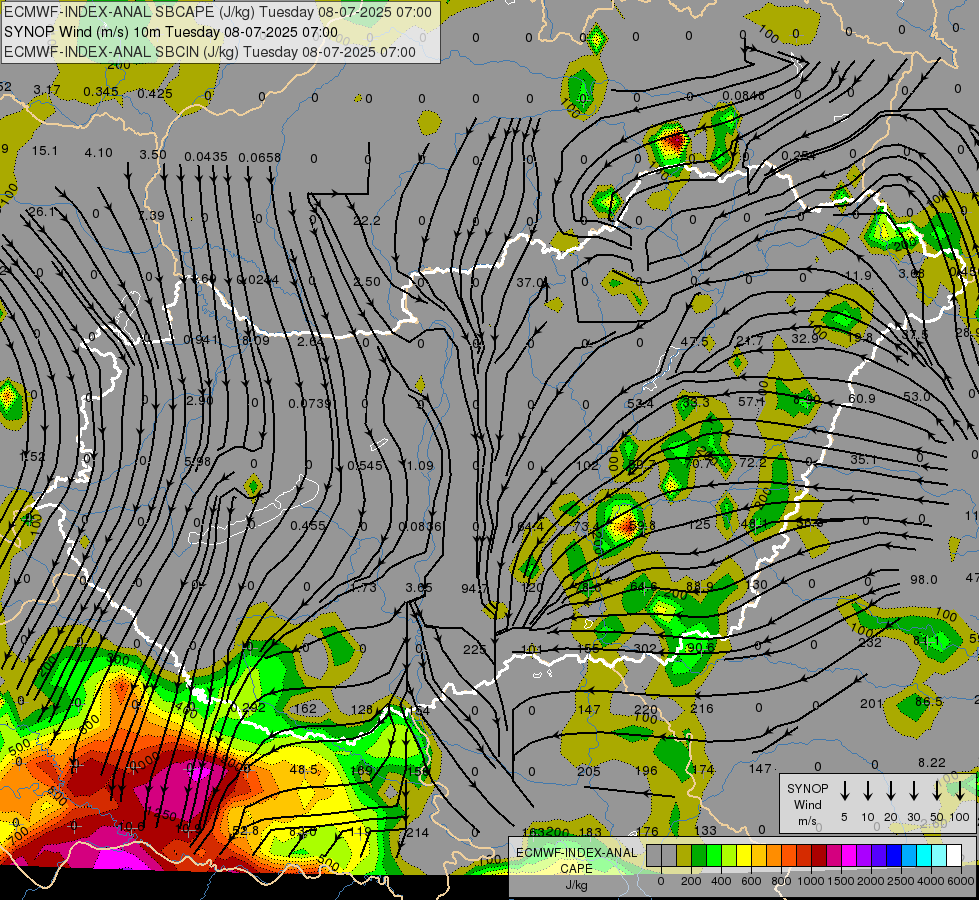Screen dimensions: 979x900
Task: Pick the dark green swatch in the CAPE legend
Action: [x=699, y=856]
